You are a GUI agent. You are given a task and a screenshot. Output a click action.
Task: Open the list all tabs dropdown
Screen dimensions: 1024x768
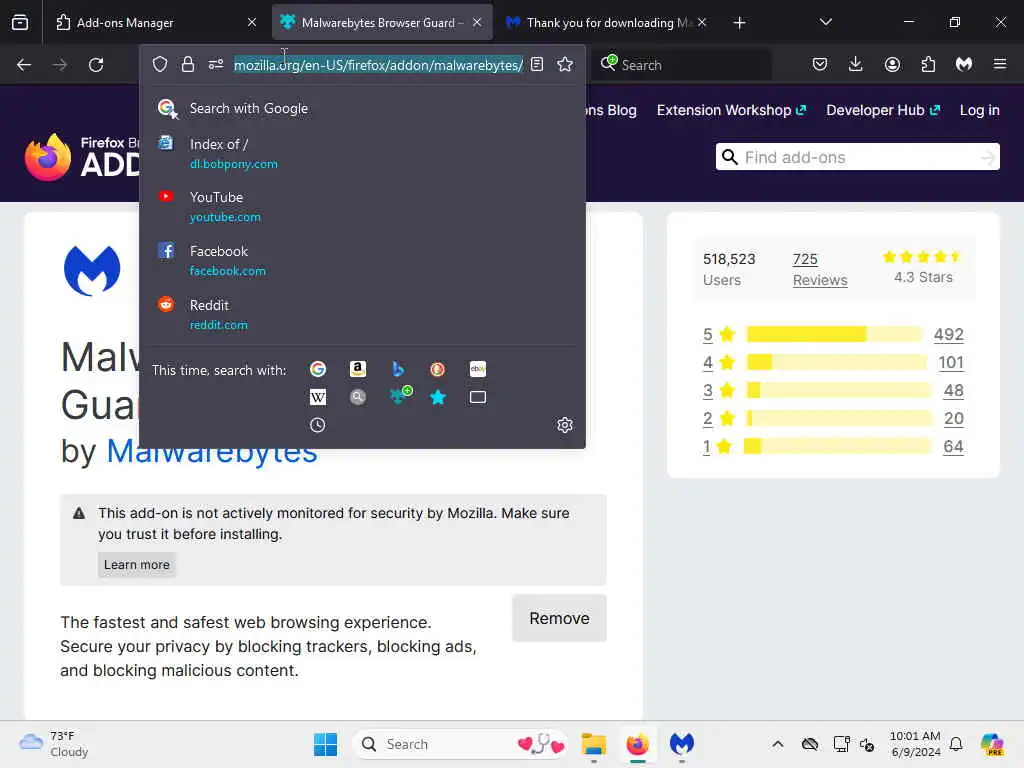tap(825, 22)
